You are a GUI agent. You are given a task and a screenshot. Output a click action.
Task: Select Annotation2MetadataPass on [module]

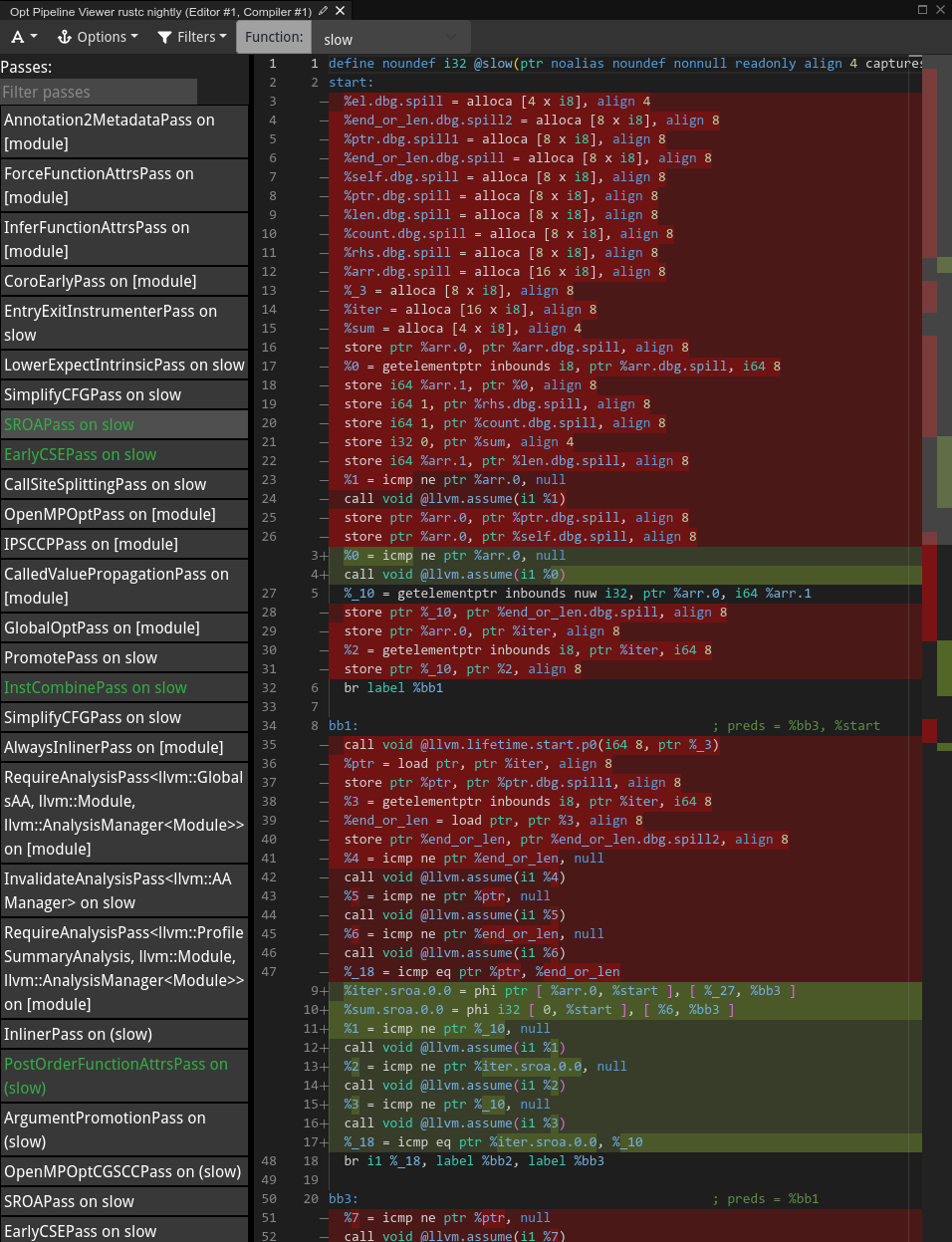pyautogui.click(x=123, y=131)
